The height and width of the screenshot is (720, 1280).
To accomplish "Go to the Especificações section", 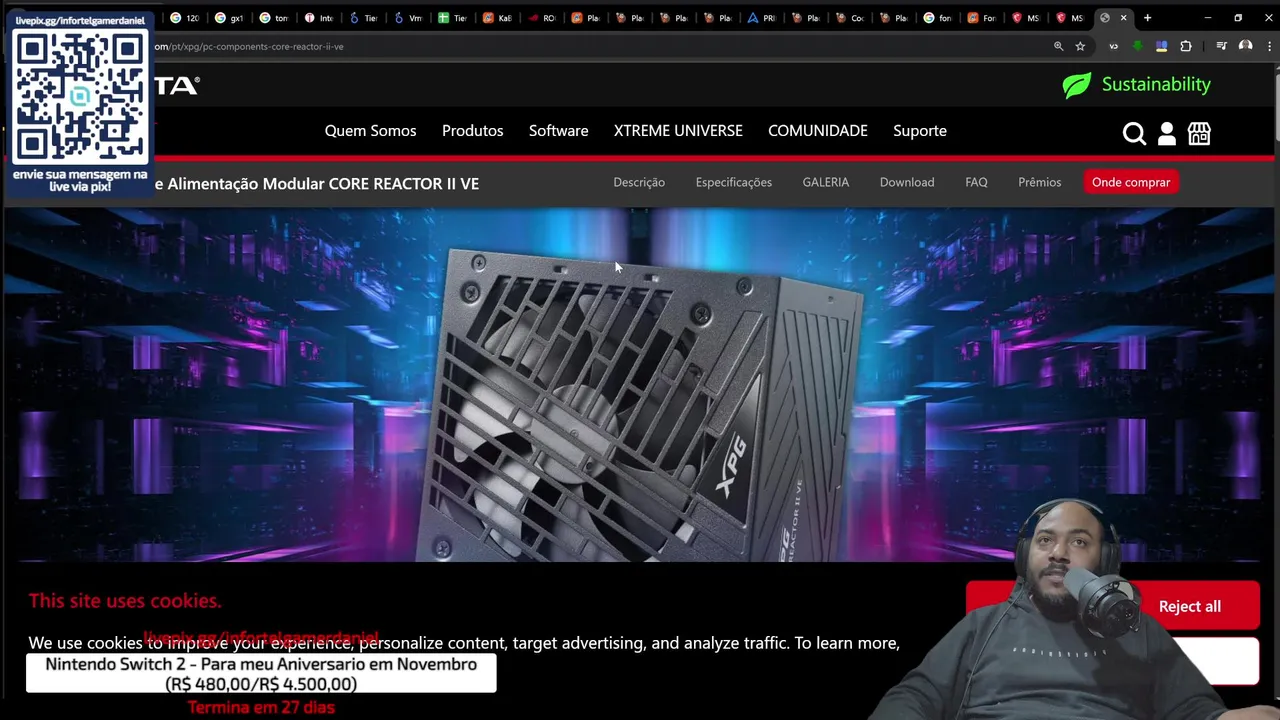I will (x=733, y=182).
